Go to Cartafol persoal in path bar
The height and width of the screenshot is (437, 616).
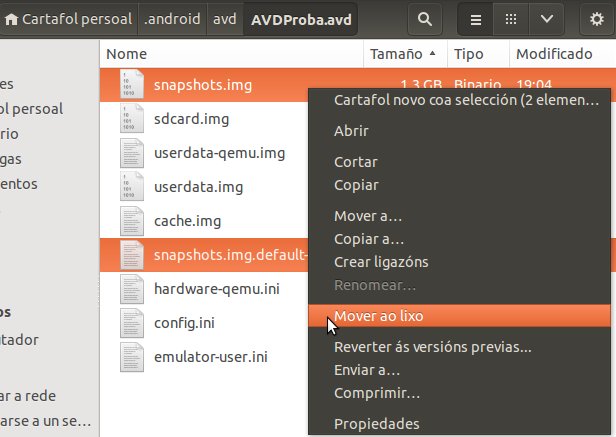click(68, 19)
